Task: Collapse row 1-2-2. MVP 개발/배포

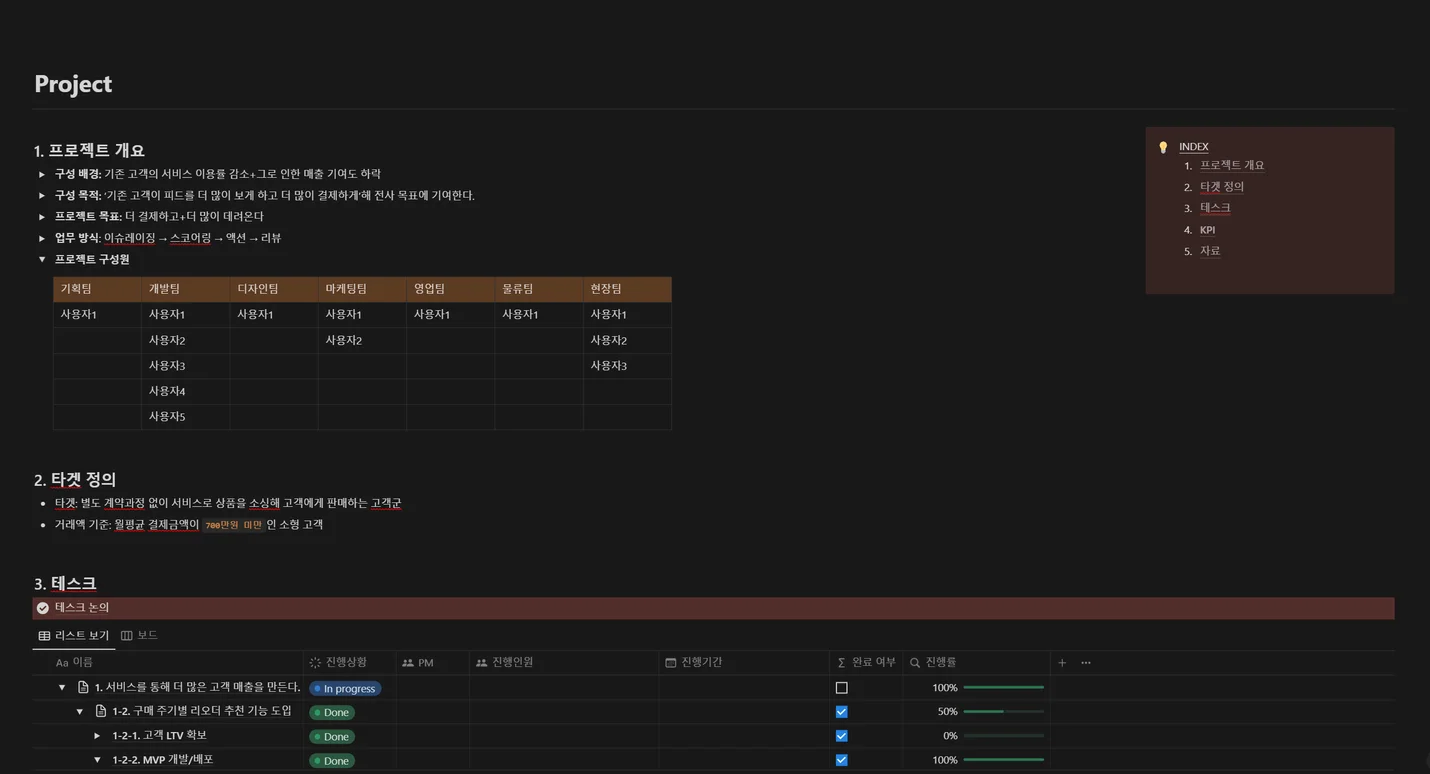Action: tap(97, 759)
